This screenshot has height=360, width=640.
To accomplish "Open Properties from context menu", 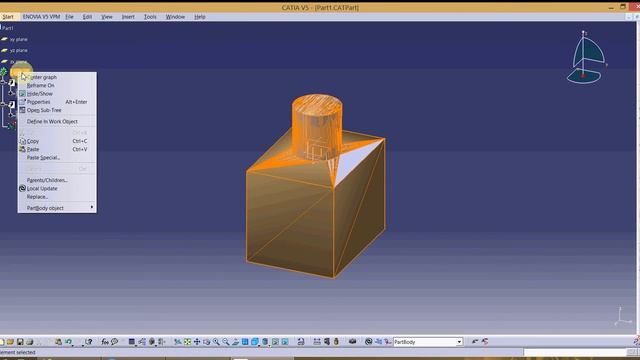I will [x=57, y=102].
